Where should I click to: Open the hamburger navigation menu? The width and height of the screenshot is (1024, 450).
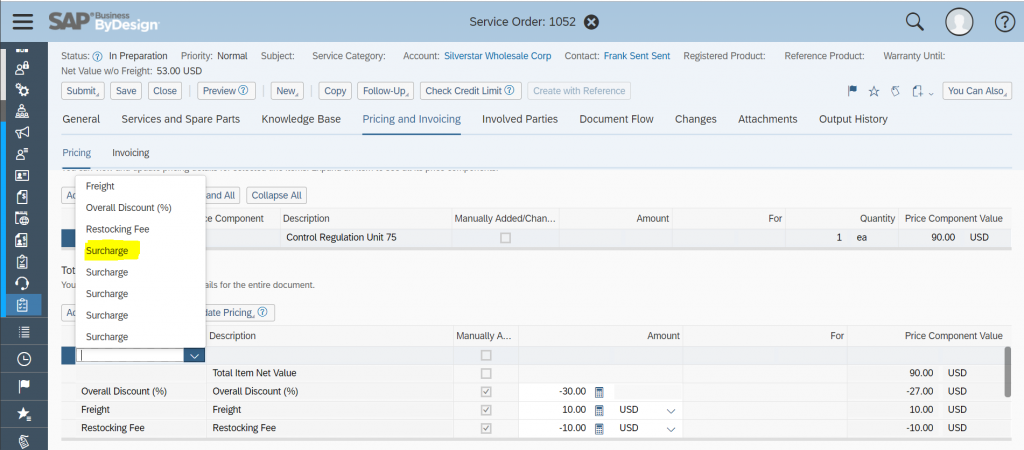23,22
